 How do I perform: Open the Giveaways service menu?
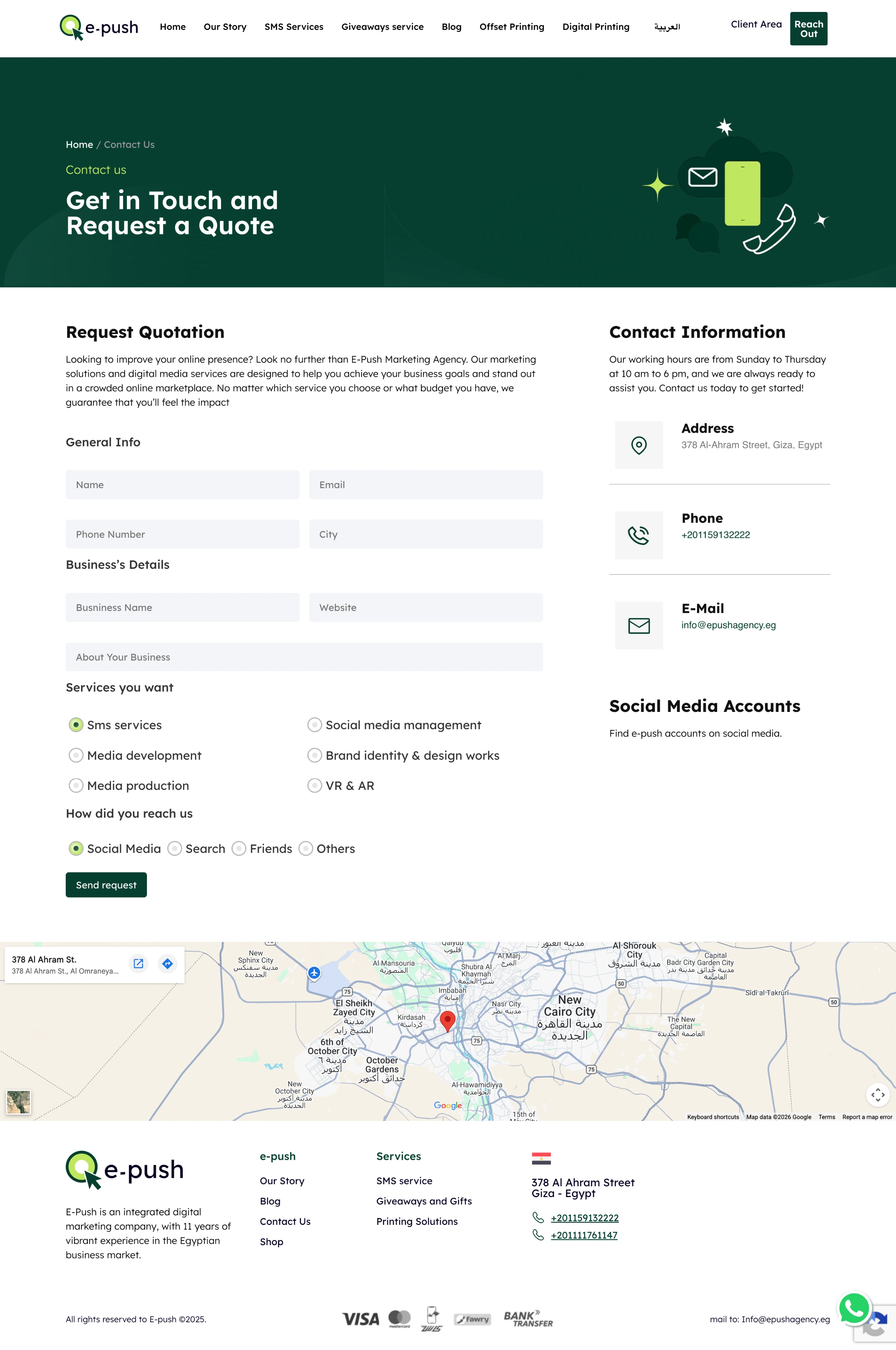(382, 27)
